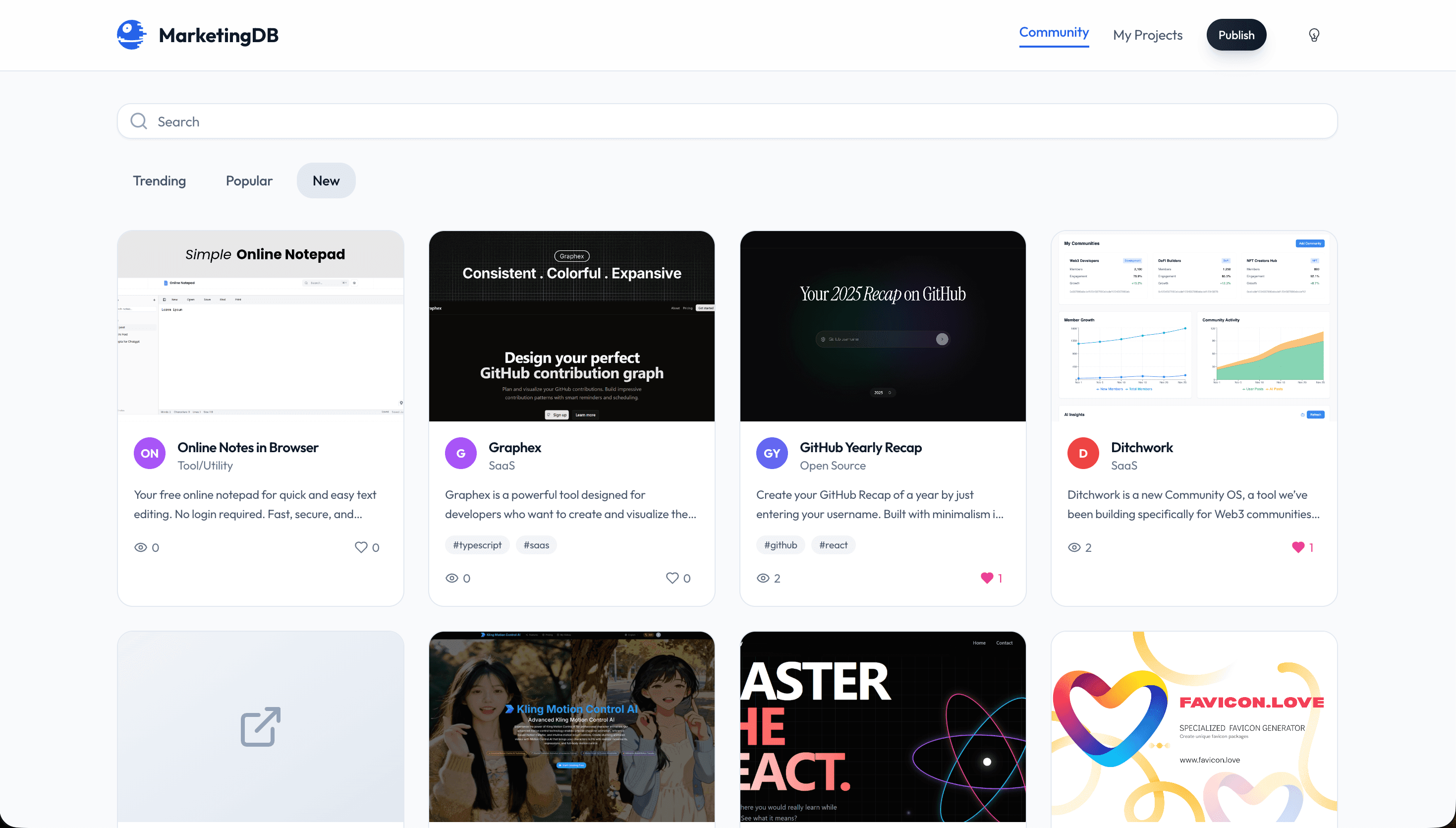
Task: Click the ON avatar for Online Notes
Action: pyautogui.click(x=150, y=453)
